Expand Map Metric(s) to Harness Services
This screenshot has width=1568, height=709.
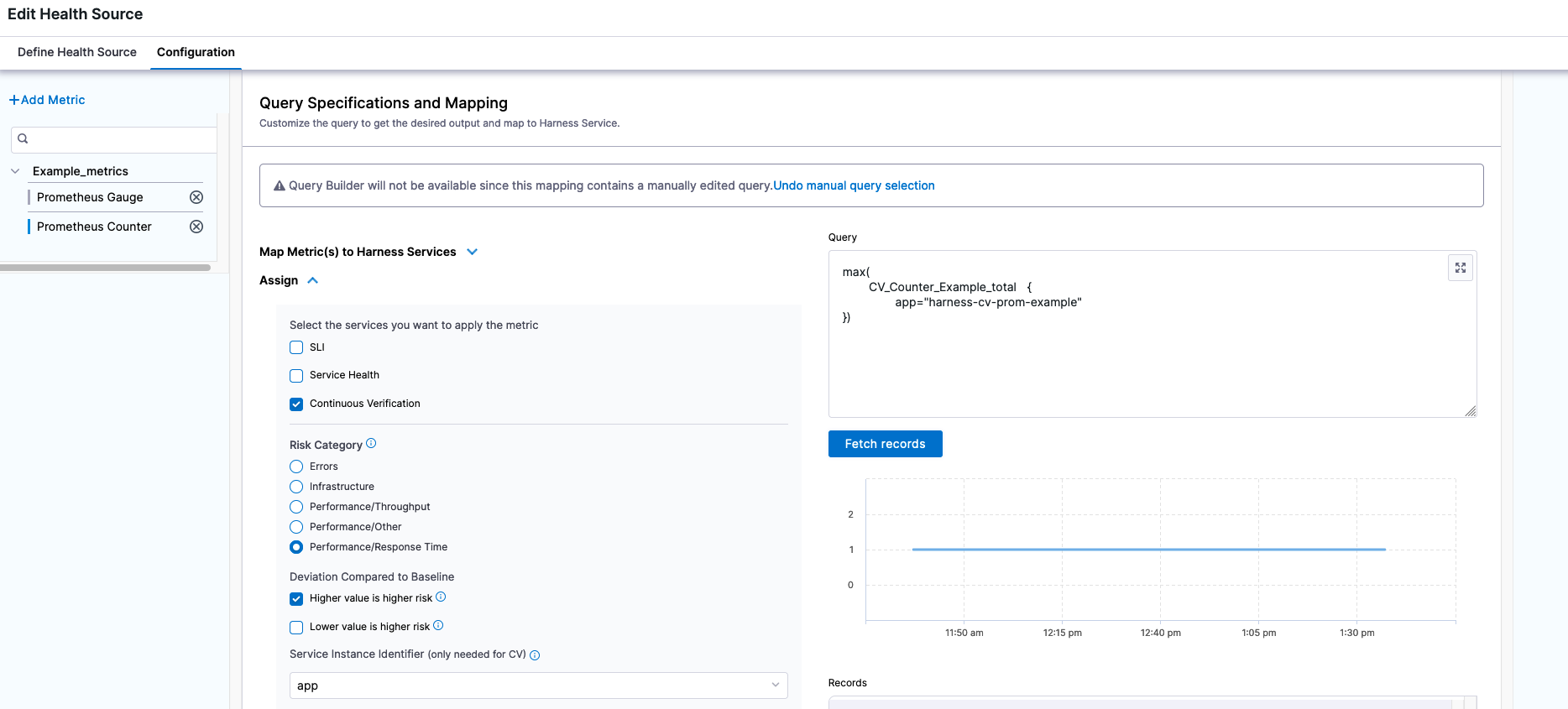(472, 252)
